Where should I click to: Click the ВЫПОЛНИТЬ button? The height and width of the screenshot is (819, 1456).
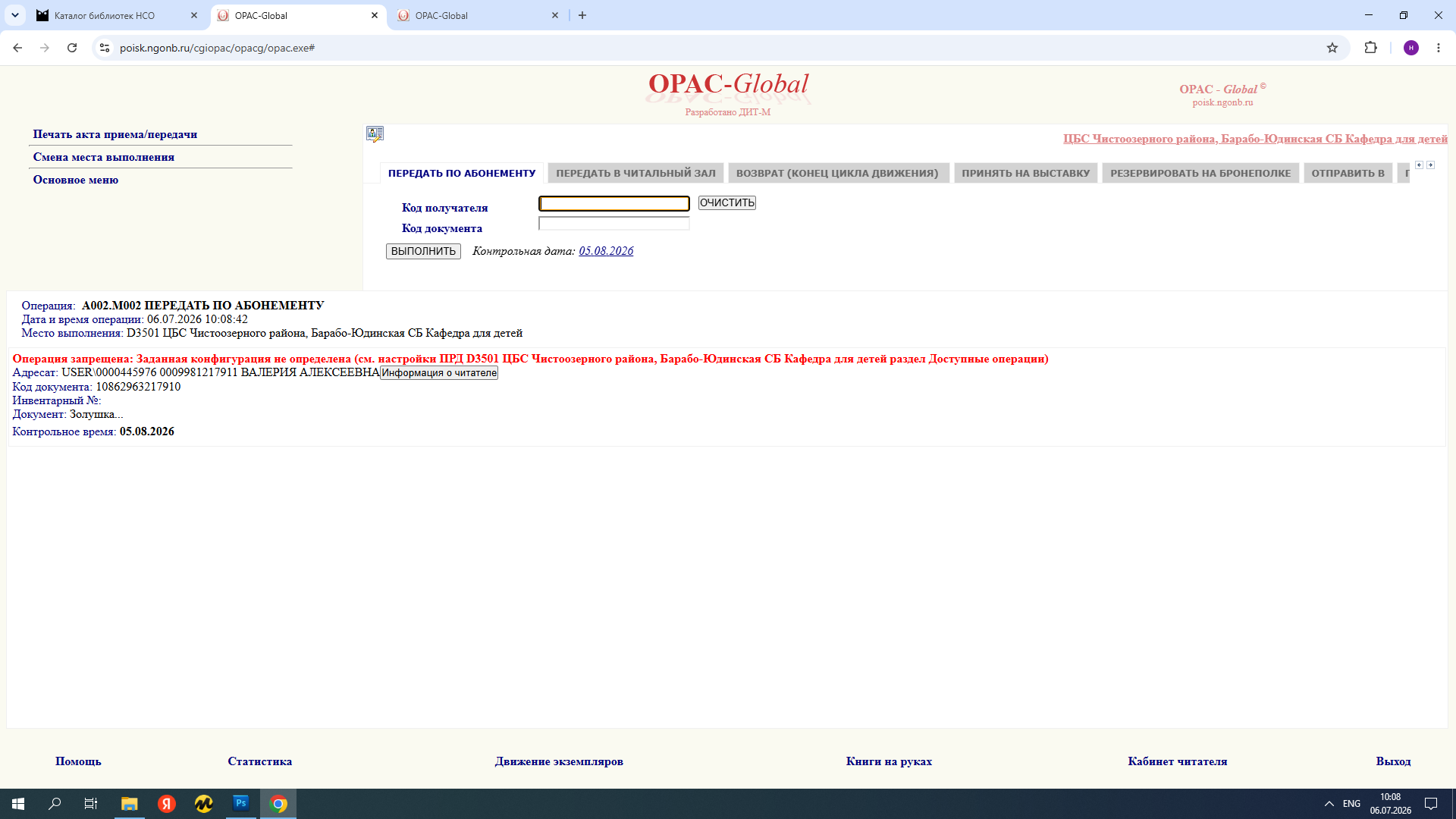[x=423, y=251]
